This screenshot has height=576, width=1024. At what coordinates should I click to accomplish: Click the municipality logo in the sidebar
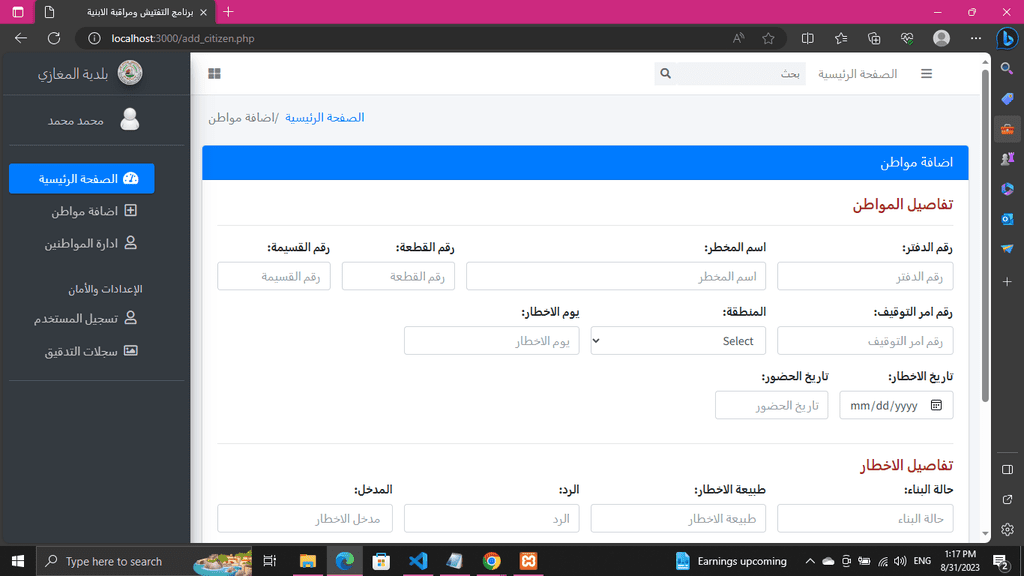click(130, 72)
